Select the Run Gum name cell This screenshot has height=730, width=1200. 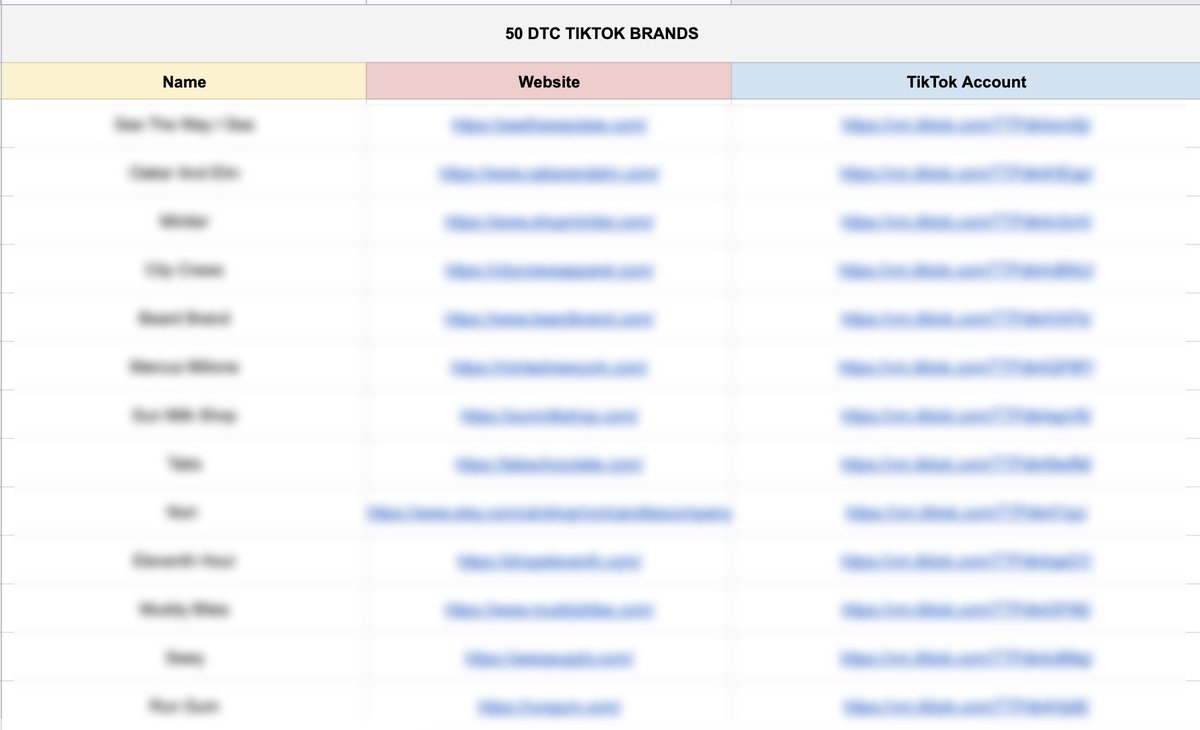point(184,706)
